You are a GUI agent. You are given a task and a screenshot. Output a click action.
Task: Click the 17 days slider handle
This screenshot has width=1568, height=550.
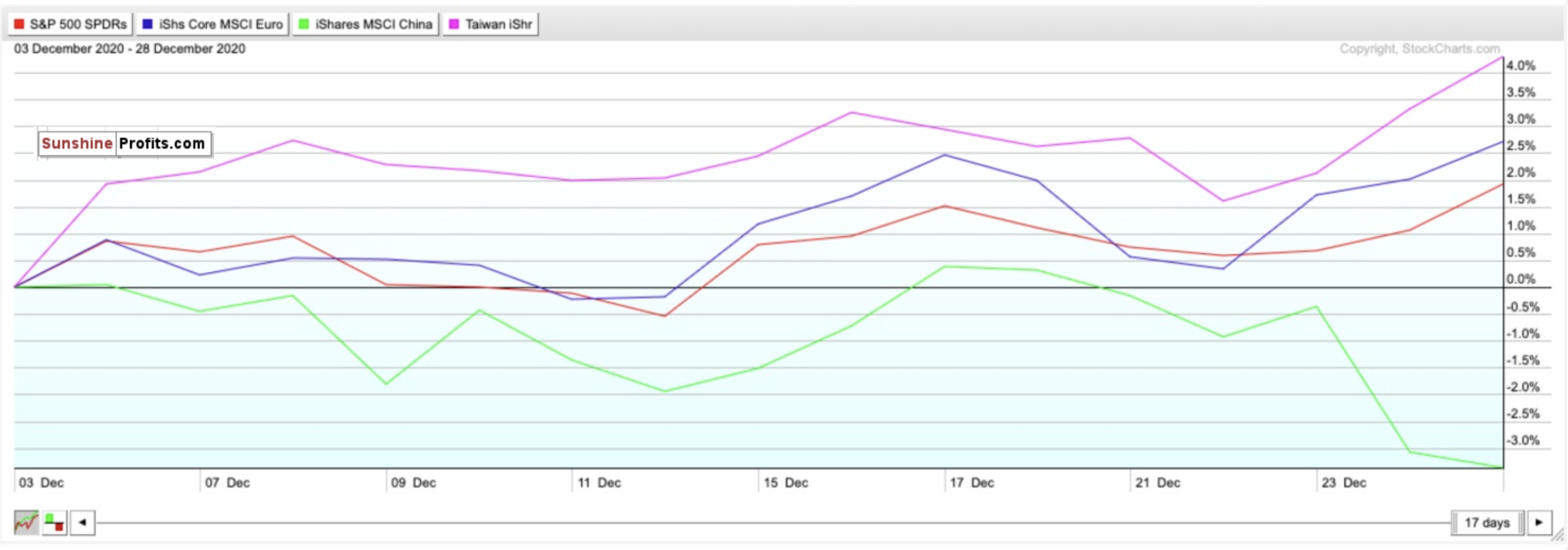pos(1487,522)
